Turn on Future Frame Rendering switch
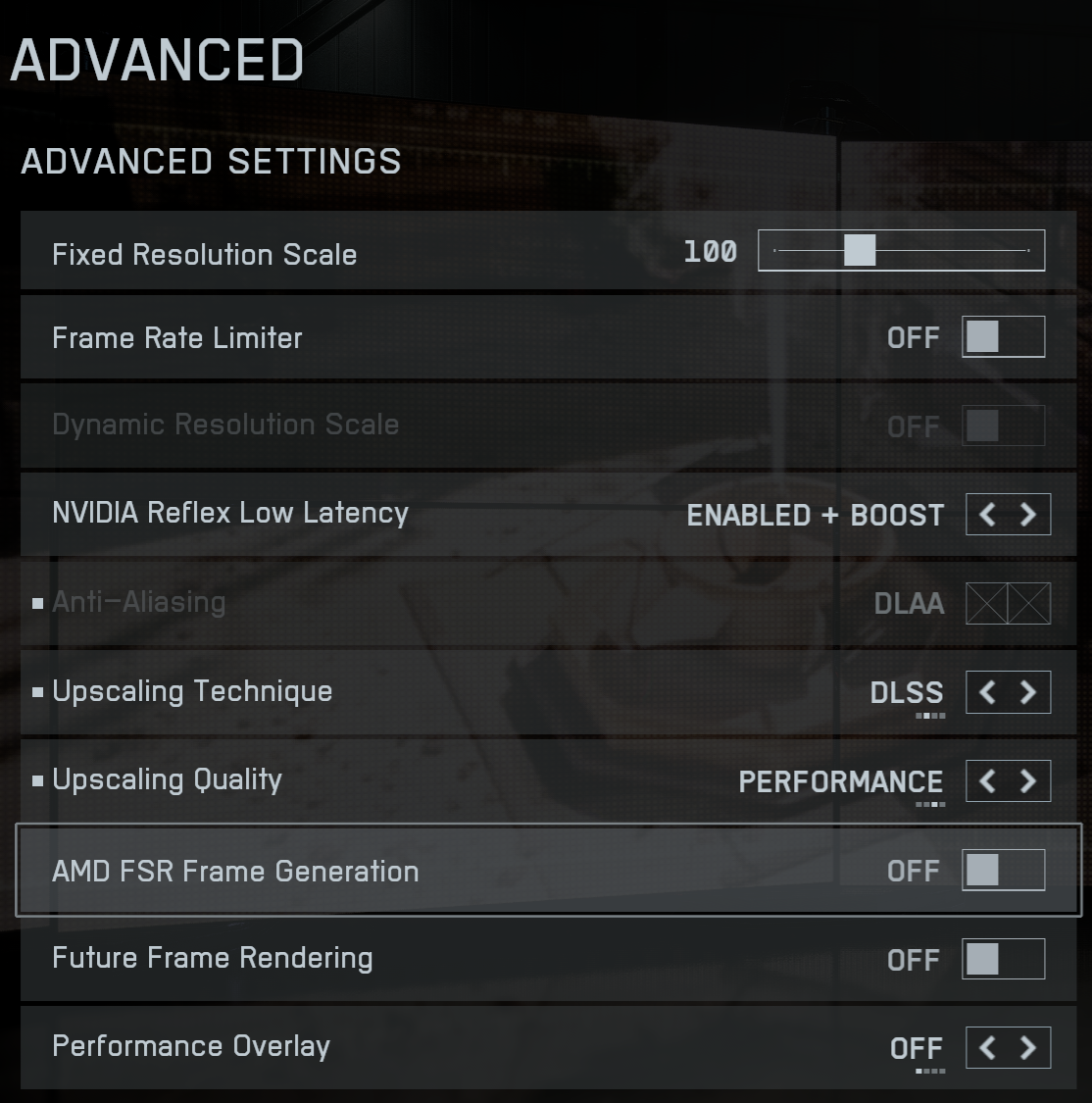The image size is (1092, 1103). 1003,959
